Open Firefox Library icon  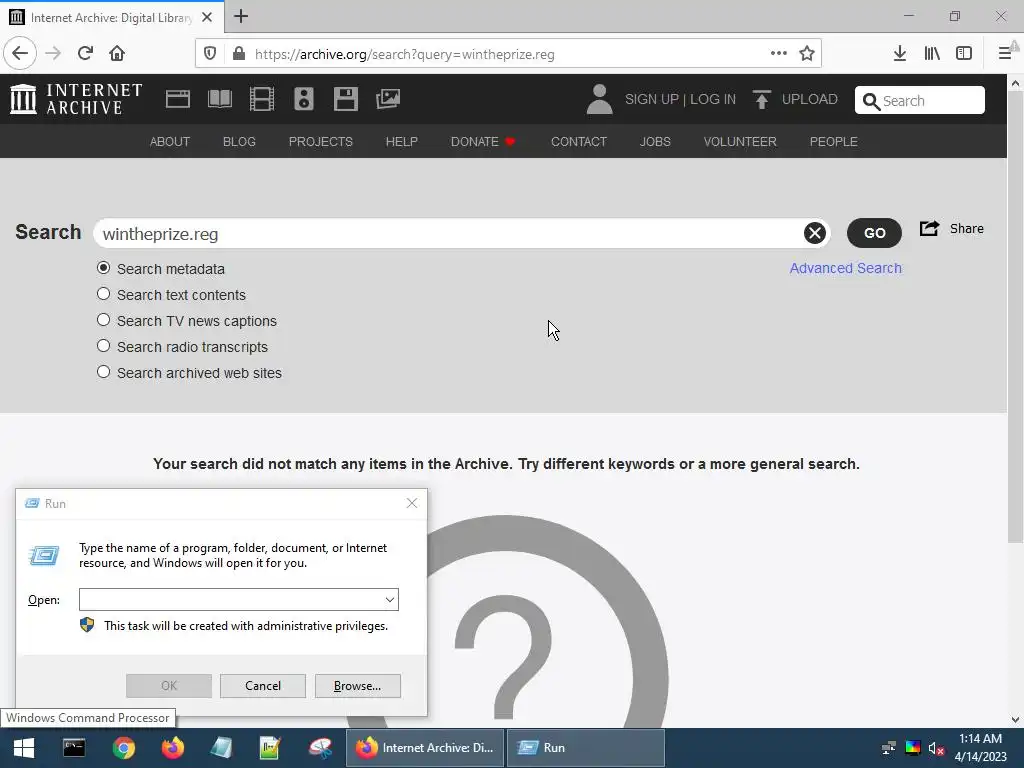click(x=932, y=54)
